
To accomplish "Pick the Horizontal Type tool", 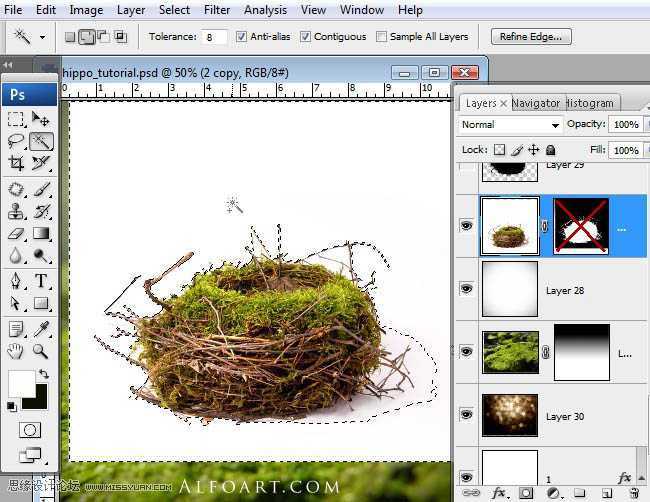I will tap(41, 281).
